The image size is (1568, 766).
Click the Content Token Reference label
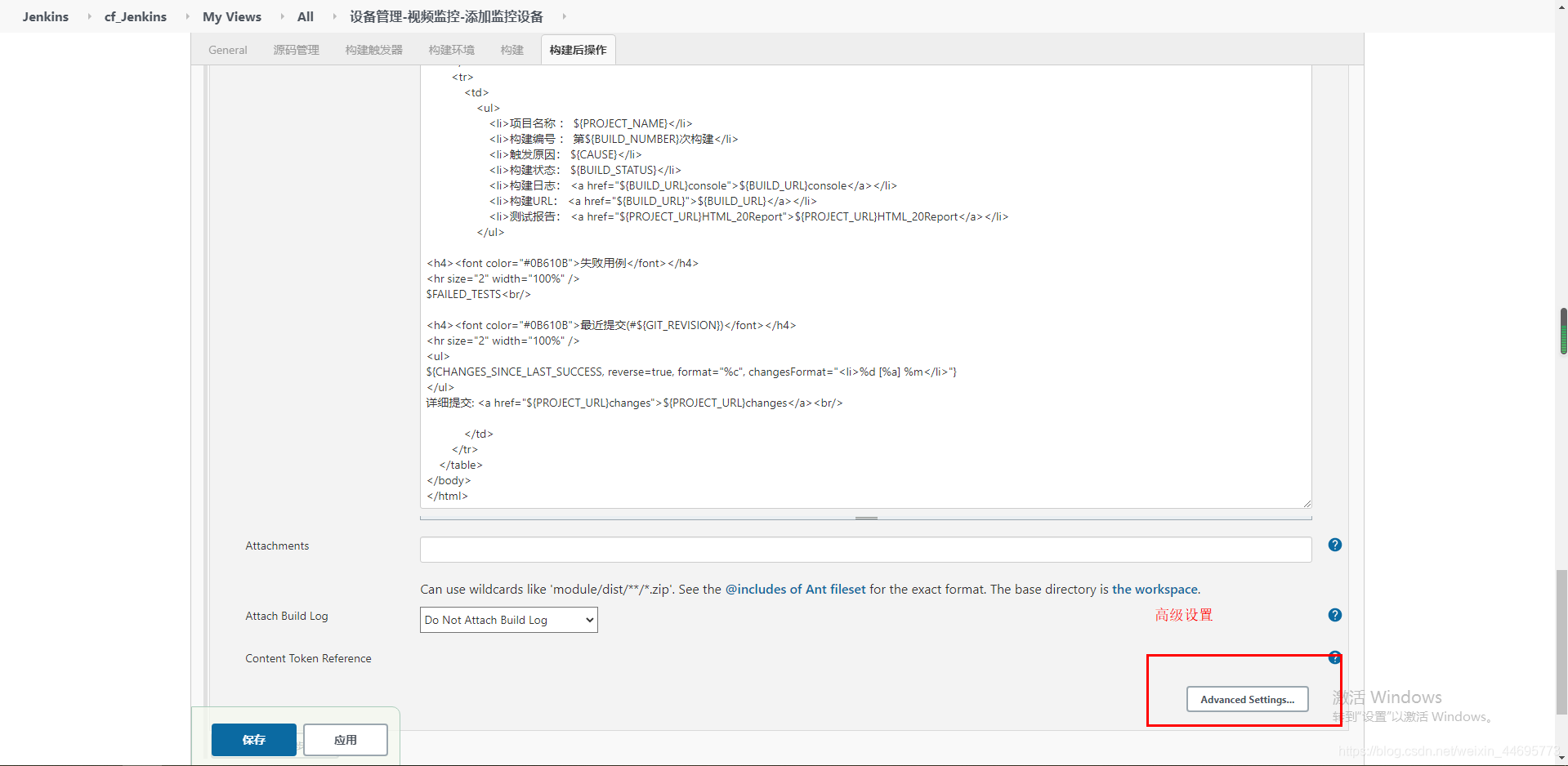click(308, 658)
